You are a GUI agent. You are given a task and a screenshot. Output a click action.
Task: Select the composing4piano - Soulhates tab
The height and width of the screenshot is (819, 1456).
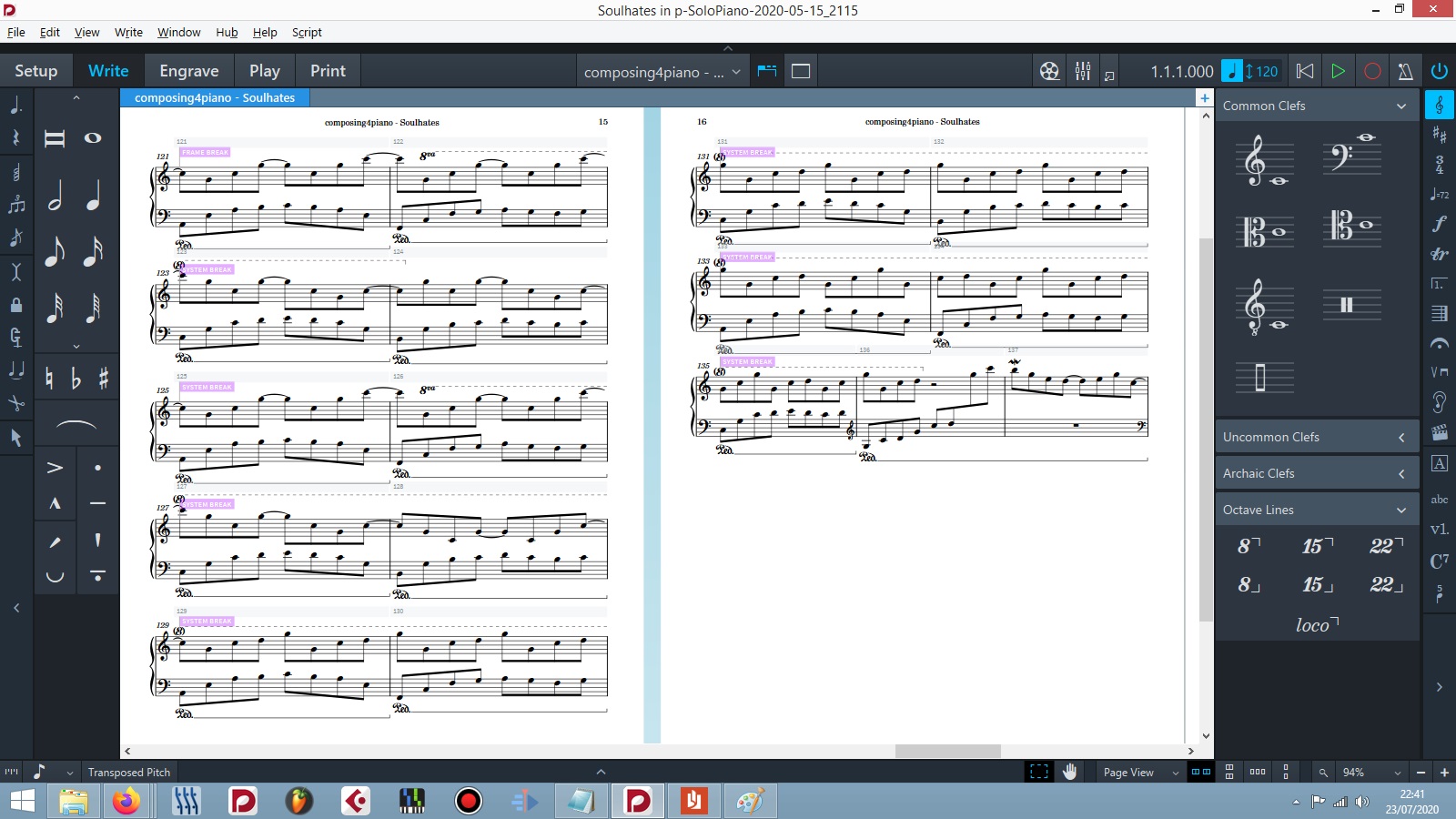(215, 97)
